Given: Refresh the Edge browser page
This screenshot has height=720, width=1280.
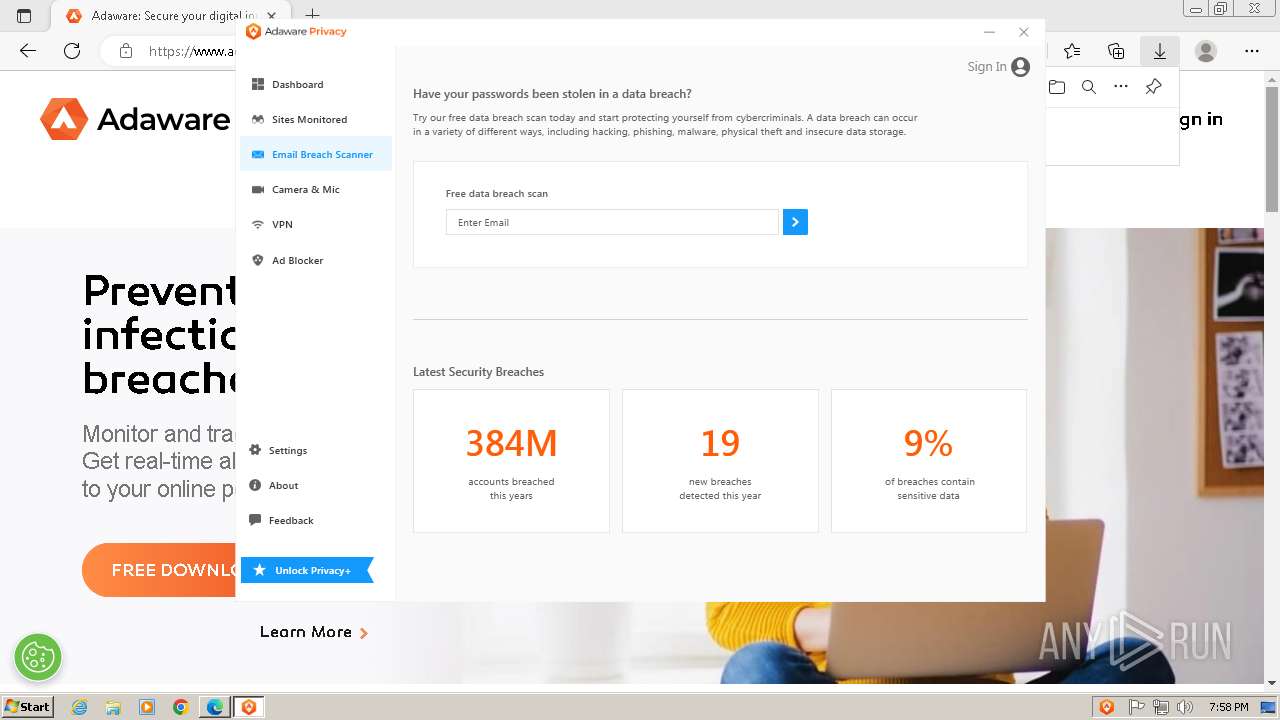Looking at the screenshot, I should (x=72, y=51).
